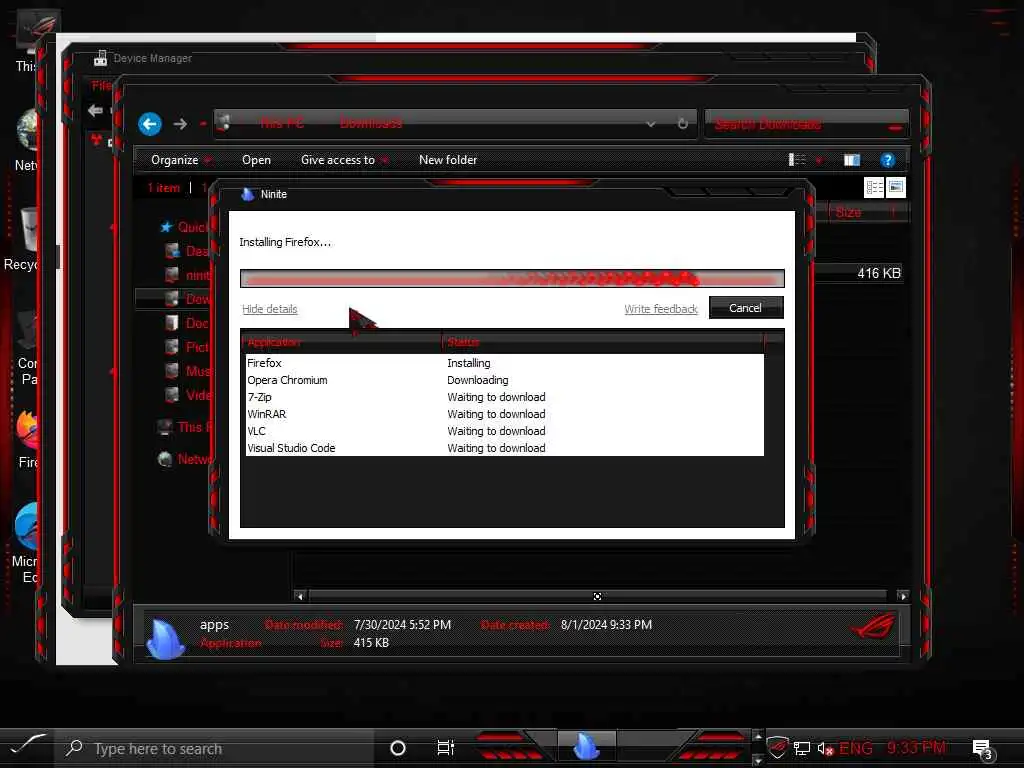Open the Write feedback link
This screenshot has height=768, width=1024.
click(x=661, y=309)
